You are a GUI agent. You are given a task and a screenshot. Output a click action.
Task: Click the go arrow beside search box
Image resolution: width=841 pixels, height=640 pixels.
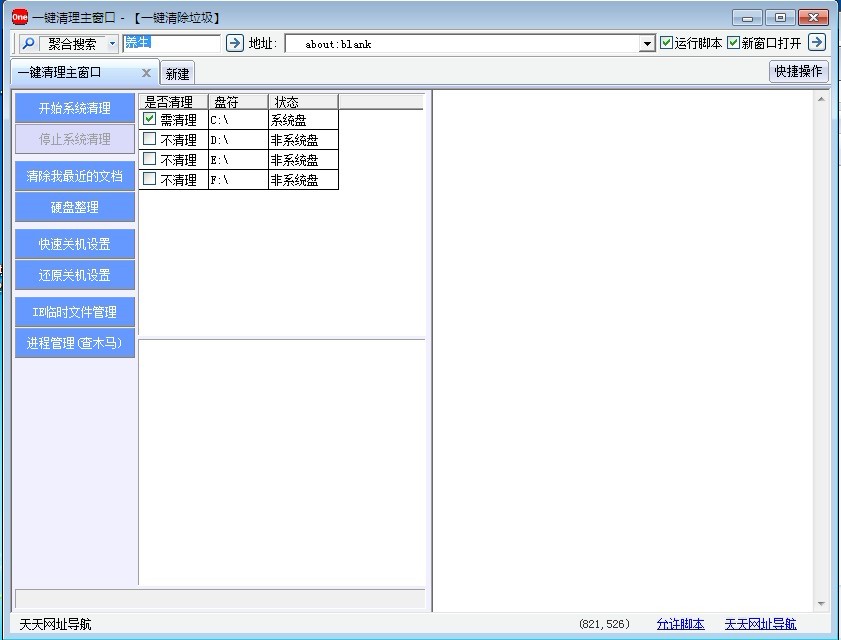234,43
